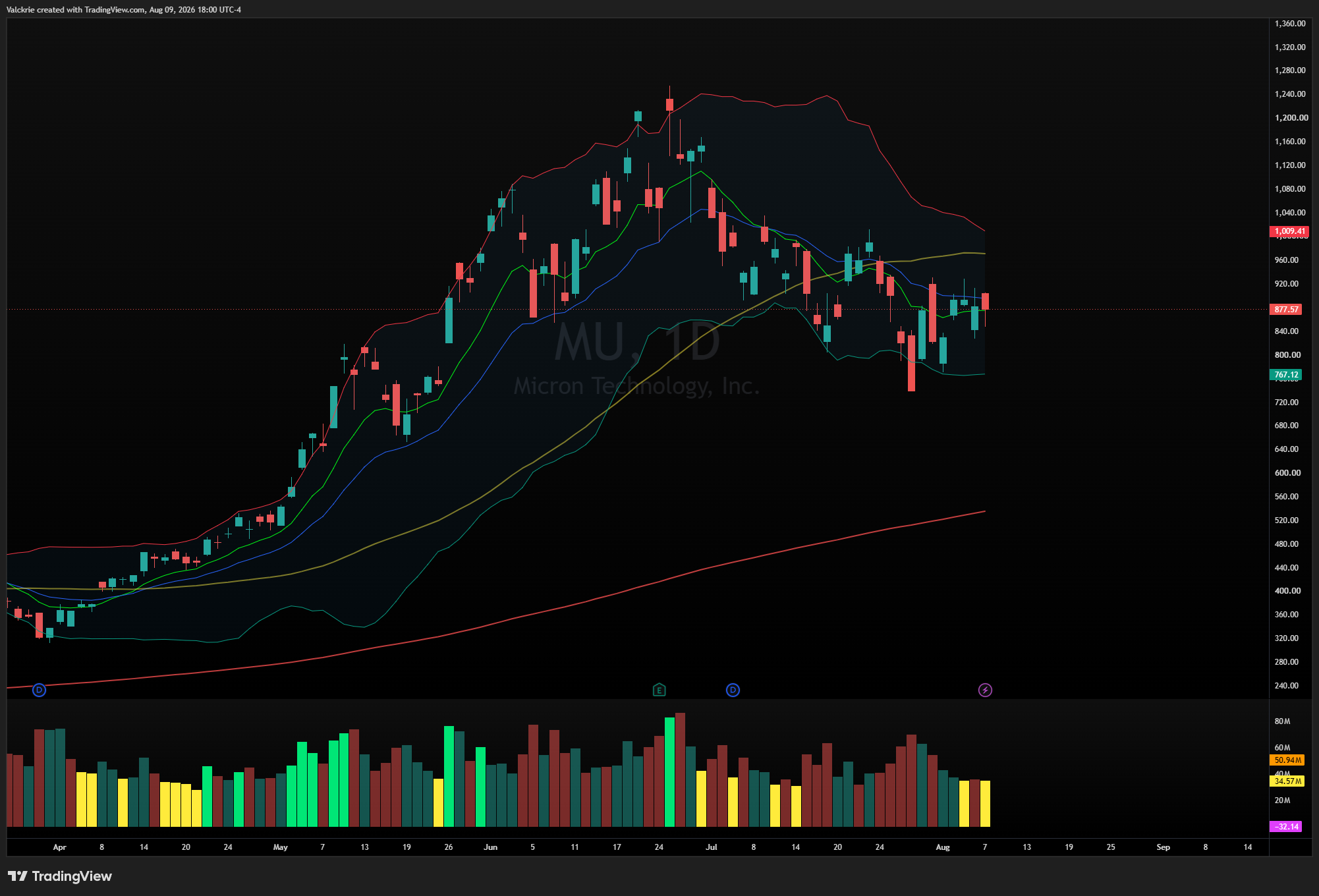This screenshot has width=1319, height=896.
Task: Click the 1,120.00 price axis tick
Action: tap(1290, 165)
